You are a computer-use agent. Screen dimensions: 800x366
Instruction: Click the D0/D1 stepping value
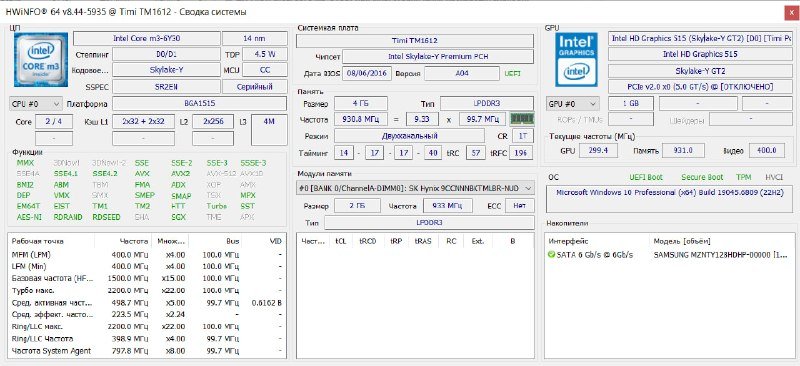pos(166,54)
